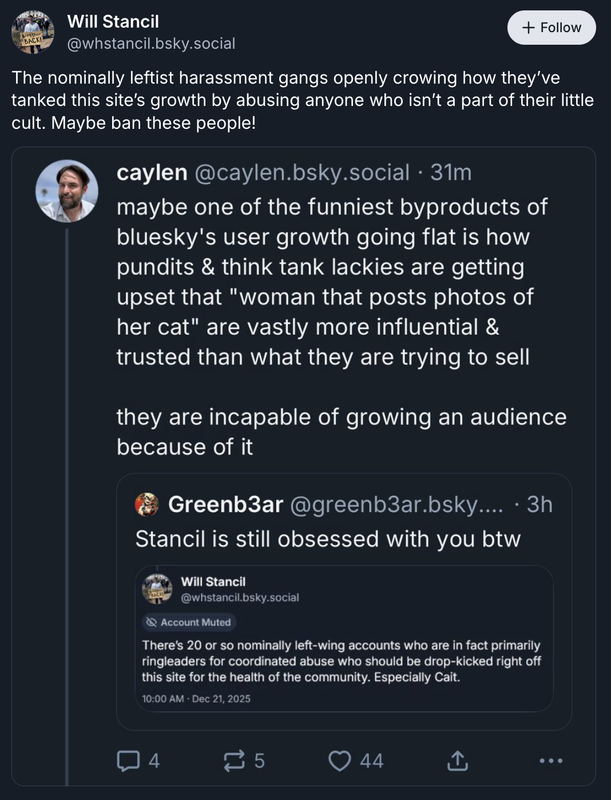Click the share upload icon
Screen dimensions: 611x800
[456, 761]
